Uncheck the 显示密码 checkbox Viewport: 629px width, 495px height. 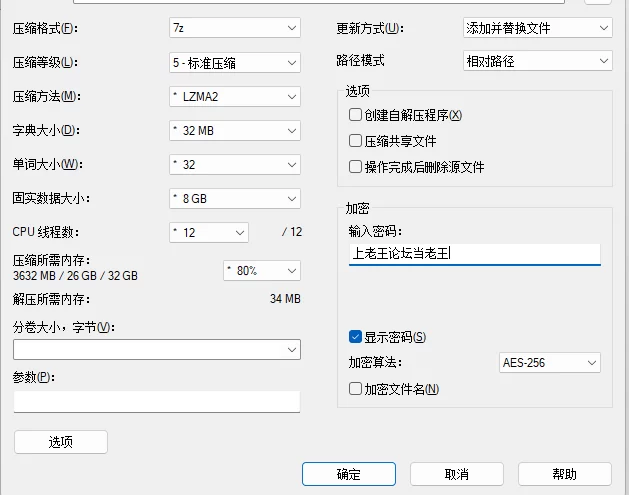tap(356, 337)
